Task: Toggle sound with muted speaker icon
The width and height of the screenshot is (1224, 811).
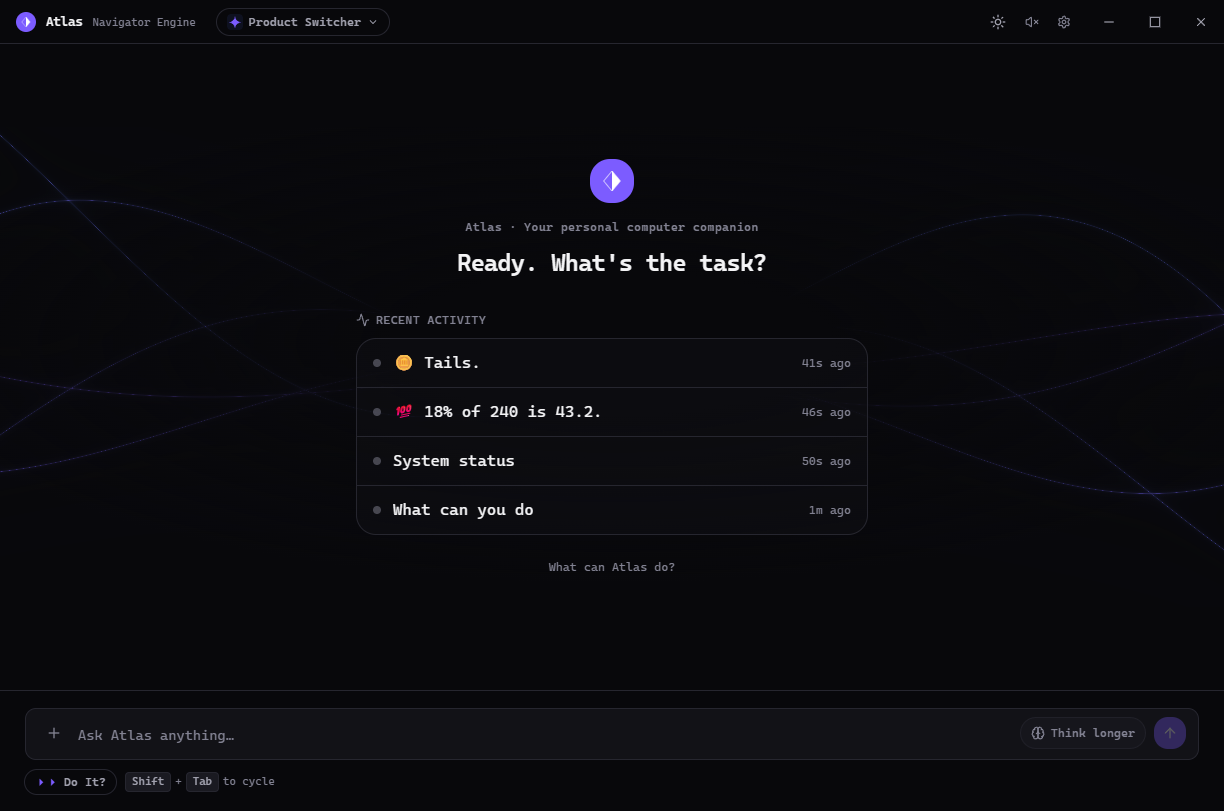Action: click(1031, 22)
